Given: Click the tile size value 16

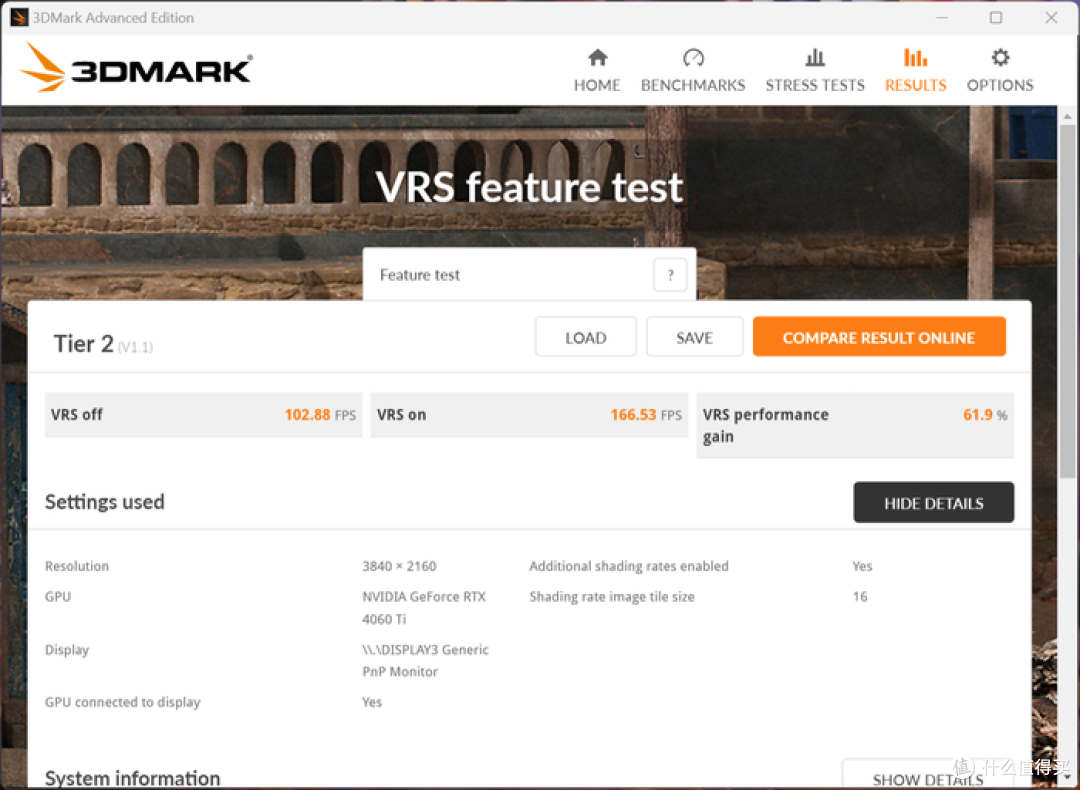Looking at the screenshot, I should click(x=860, y=597).
